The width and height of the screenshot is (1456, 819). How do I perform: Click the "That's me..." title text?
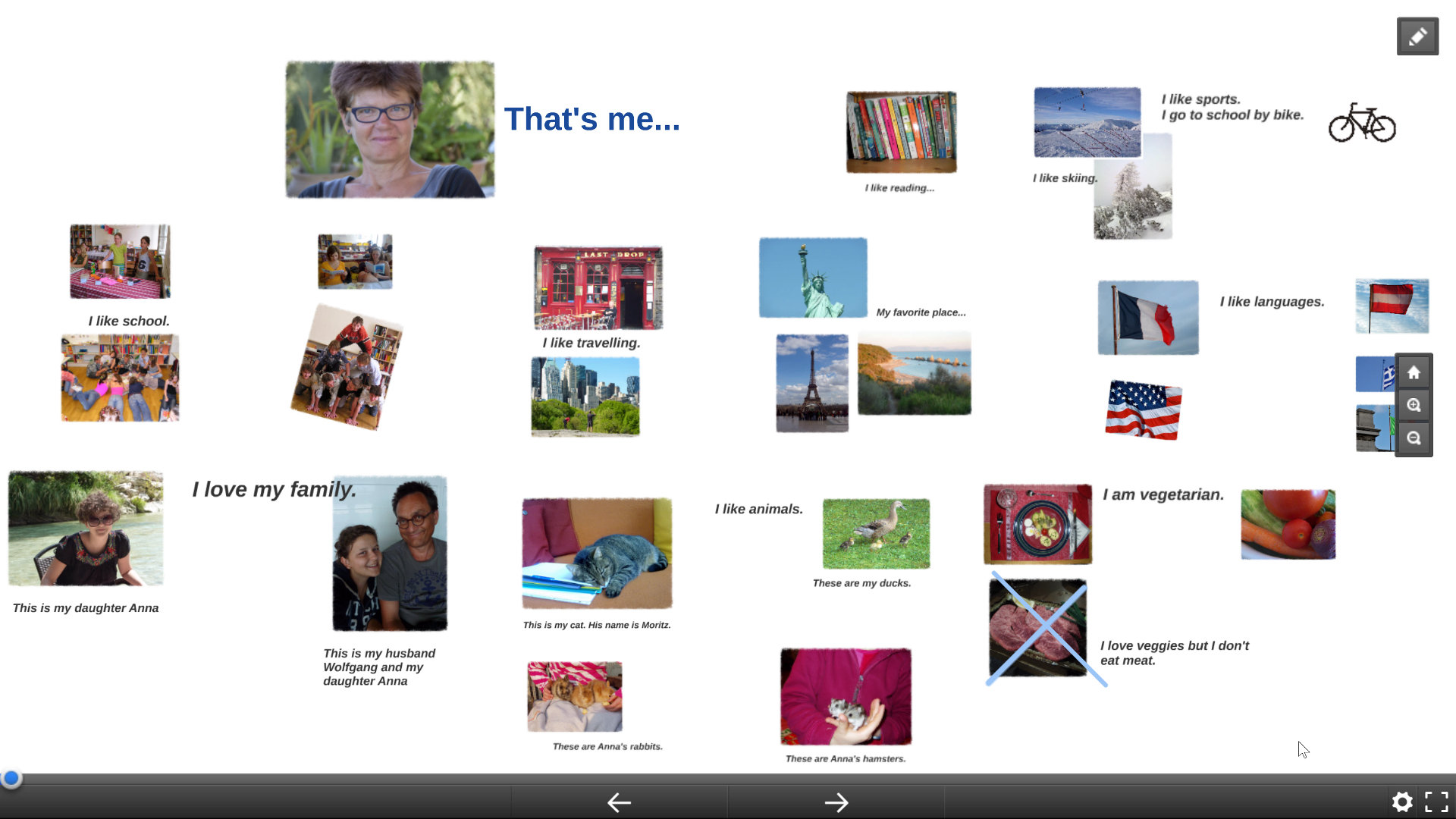pos(591,119)
